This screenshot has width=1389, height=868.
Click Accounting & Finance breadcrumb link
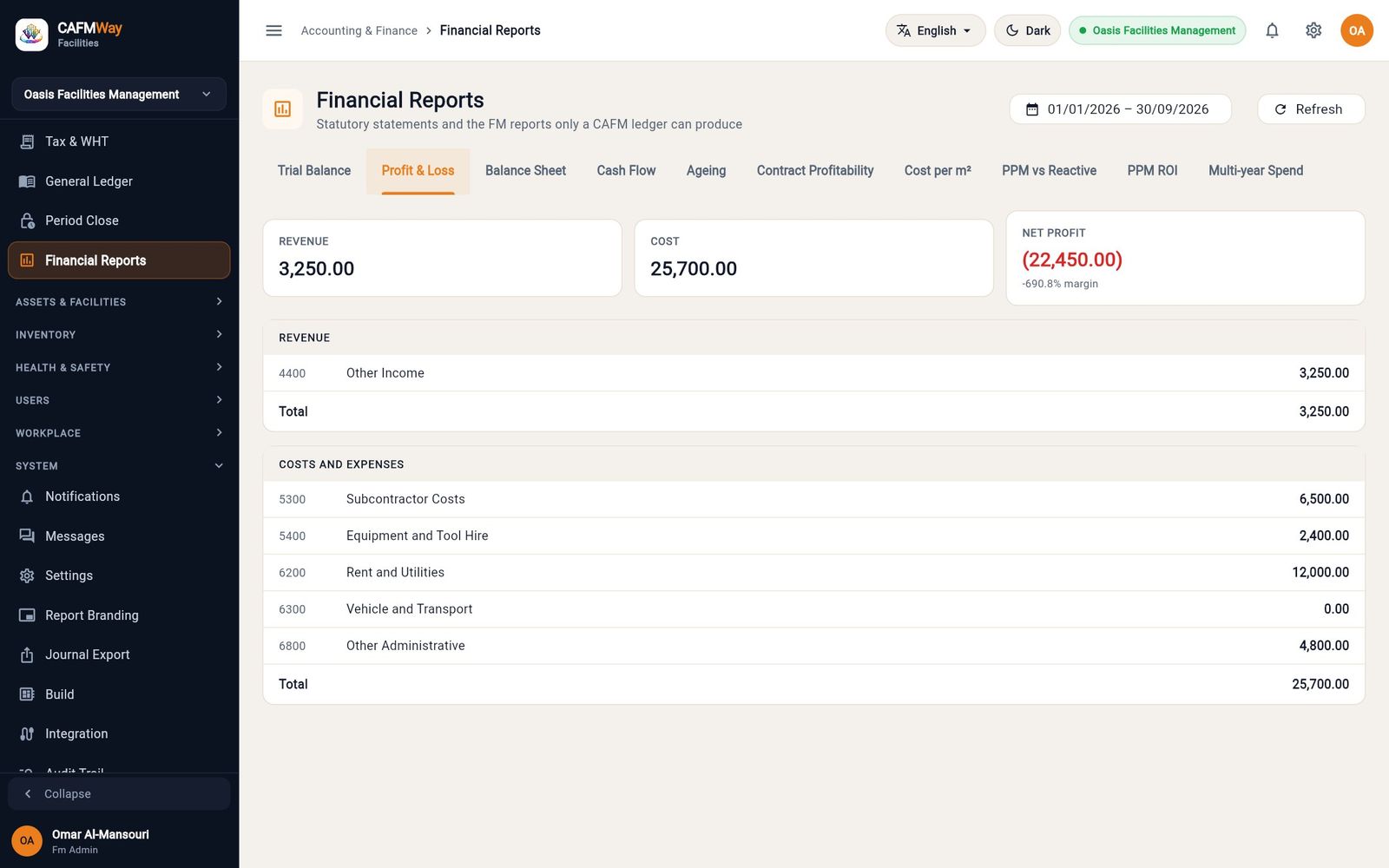click(359, 30)
